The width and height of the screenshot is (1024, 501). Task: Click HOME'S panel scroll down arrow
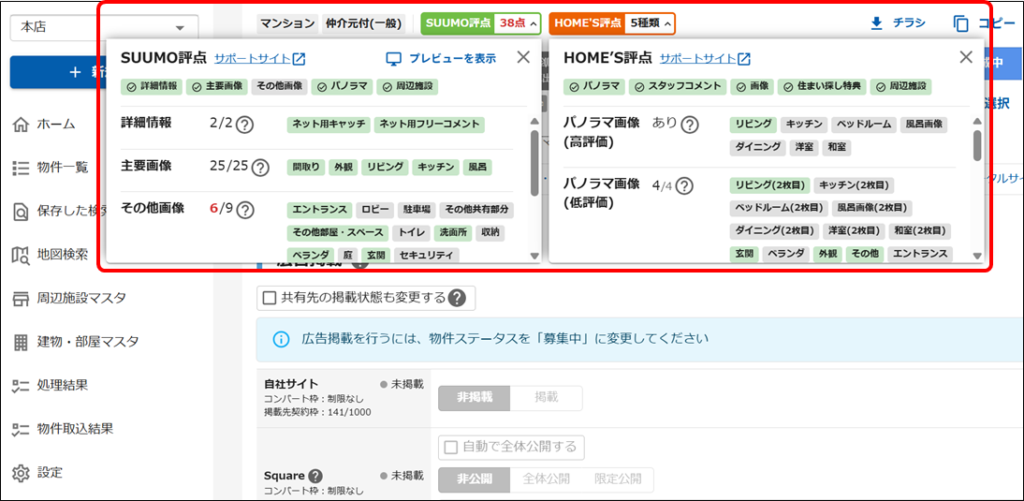977,256
